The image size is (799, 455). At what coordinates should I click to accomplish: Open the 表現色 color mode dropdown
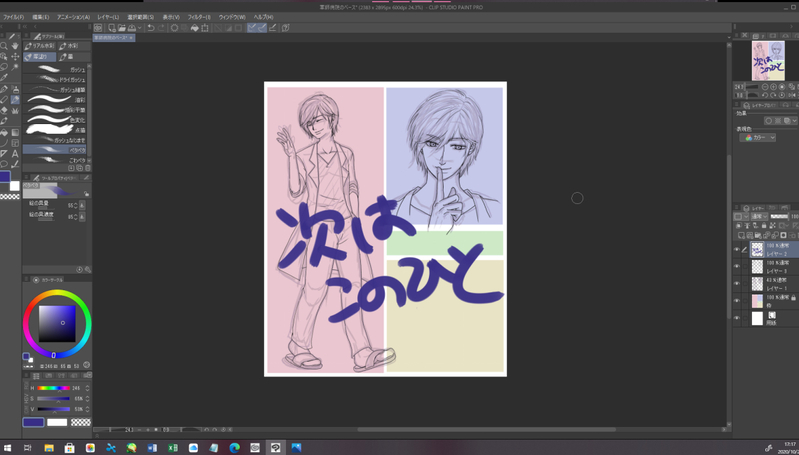pyautogui.click(x=760, y=138)
